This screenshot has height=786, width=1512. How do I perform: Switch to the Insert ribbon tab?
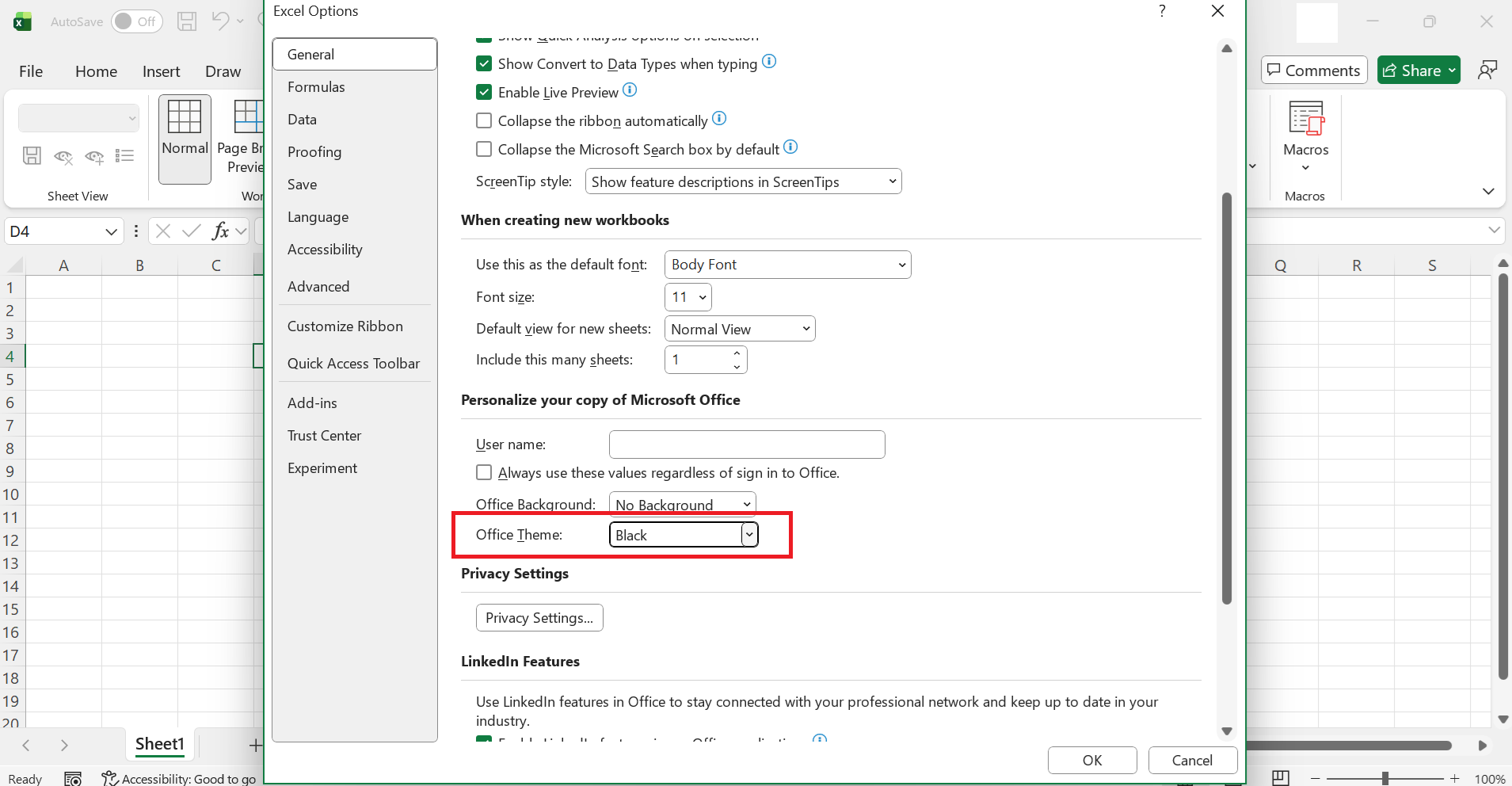pyautogui.click(x=161, y=71)
